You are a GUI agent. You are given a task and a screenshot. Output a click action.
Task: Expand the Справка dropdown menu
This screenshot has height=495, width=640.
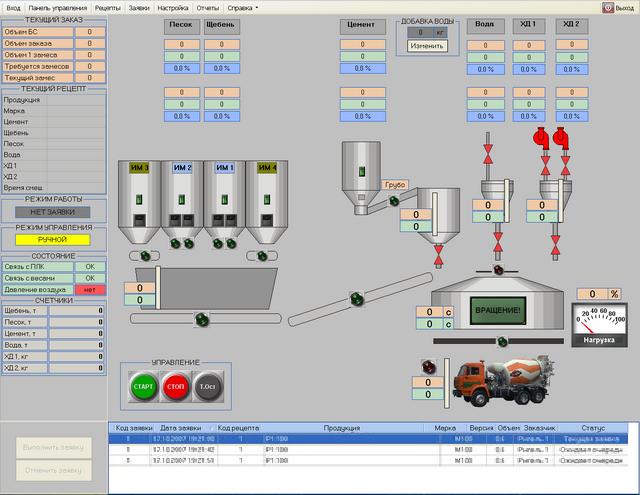click(x=243, y=7)
